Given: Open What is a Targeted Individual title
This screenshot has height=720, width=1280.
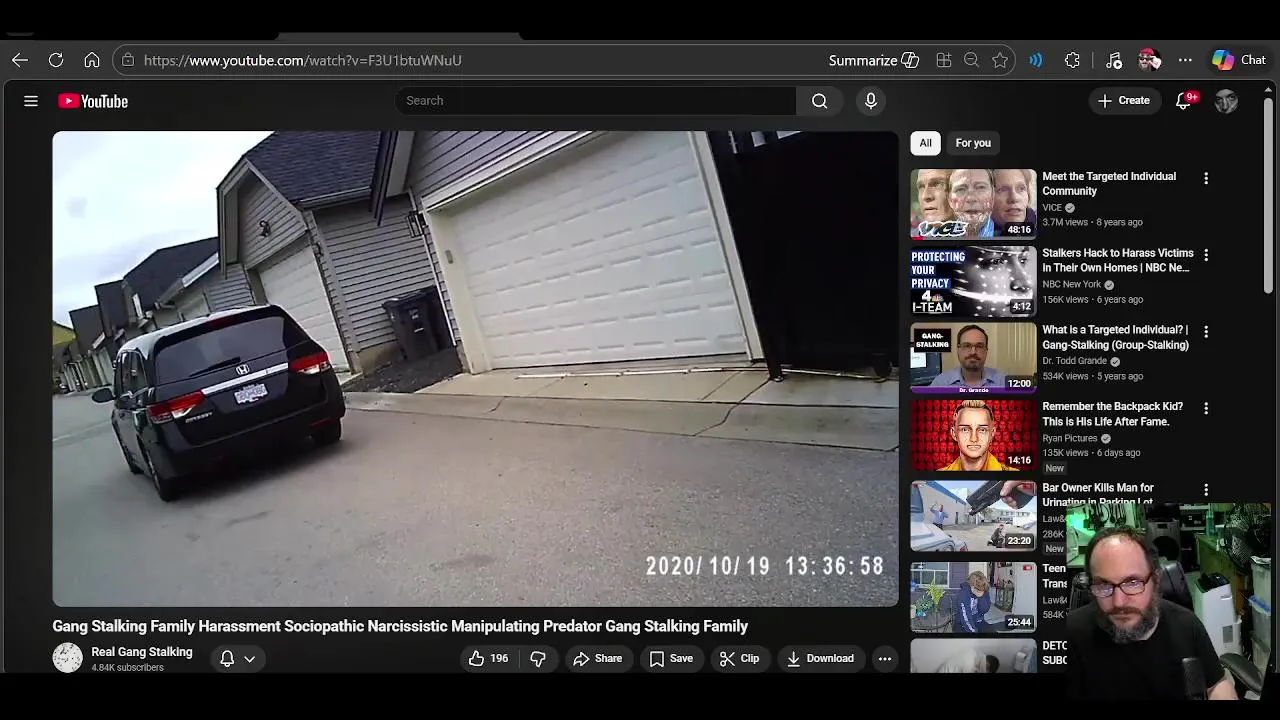Looking at the screenshot, I should point(1116,337).
